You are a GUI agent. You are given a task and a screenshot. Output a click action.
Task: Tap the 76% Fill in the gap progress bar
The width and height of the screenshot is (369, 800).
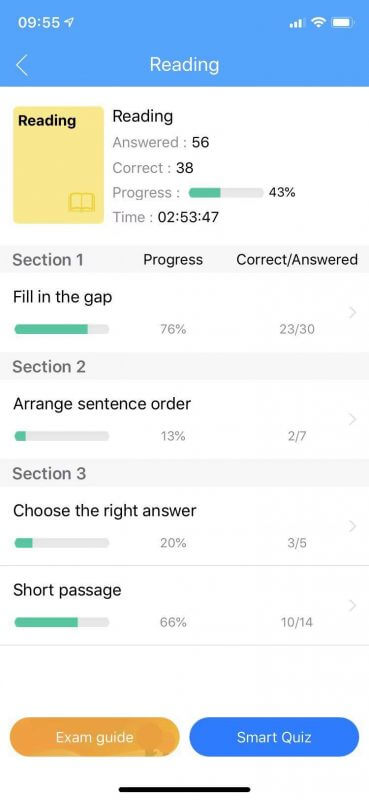[x=62, y=329]
